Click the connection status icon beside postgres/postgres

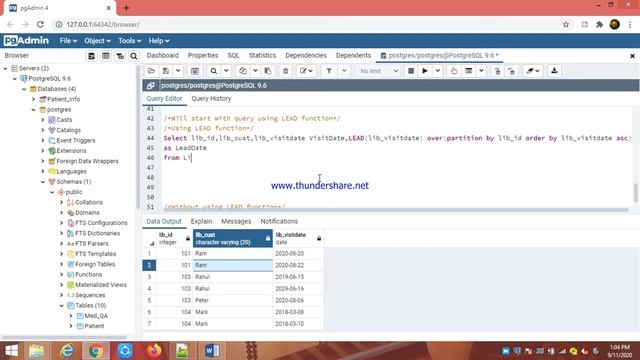(x=151, y=85)
